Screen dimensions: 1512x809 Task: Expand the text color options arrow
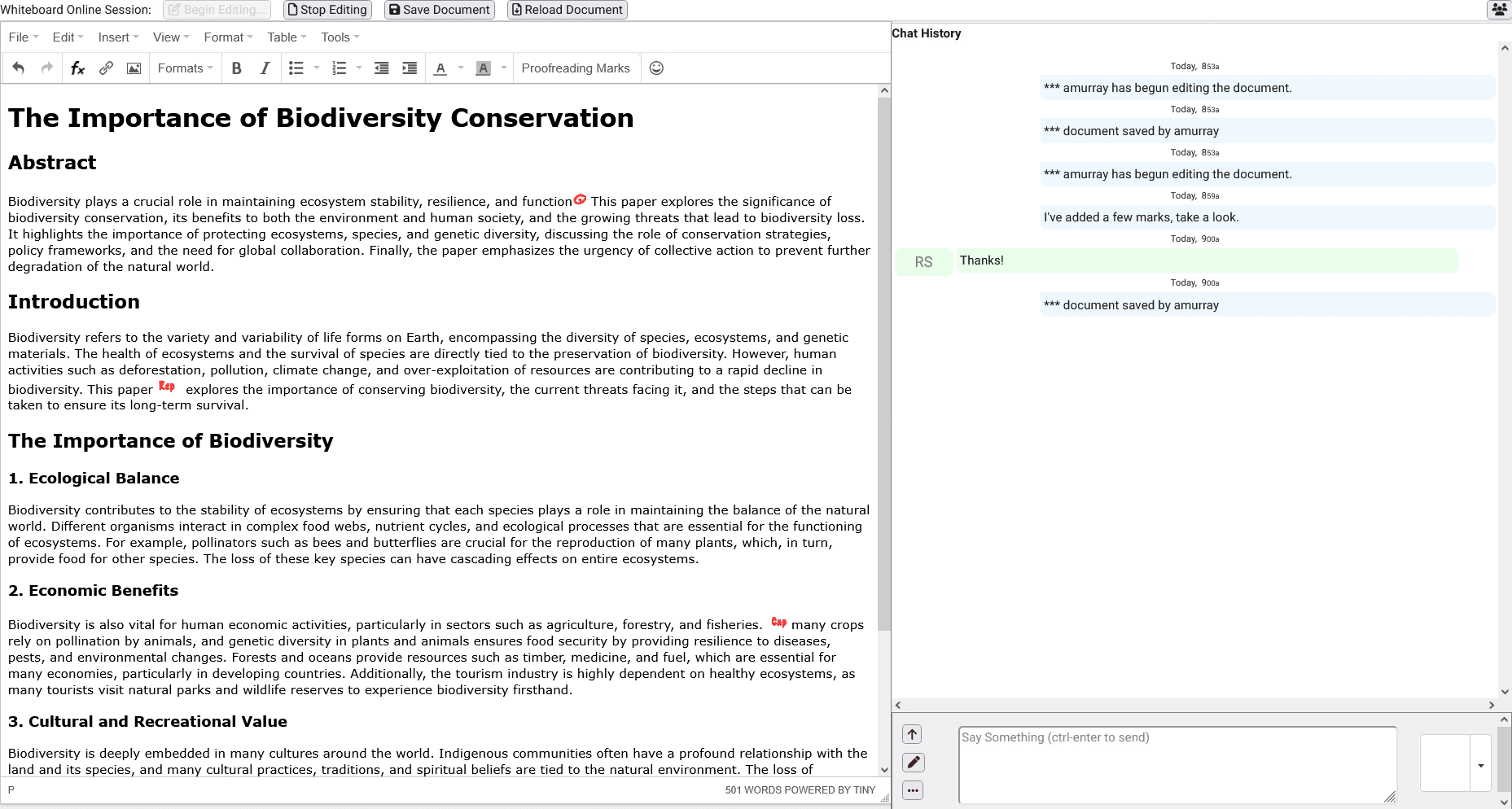[461, 68]
